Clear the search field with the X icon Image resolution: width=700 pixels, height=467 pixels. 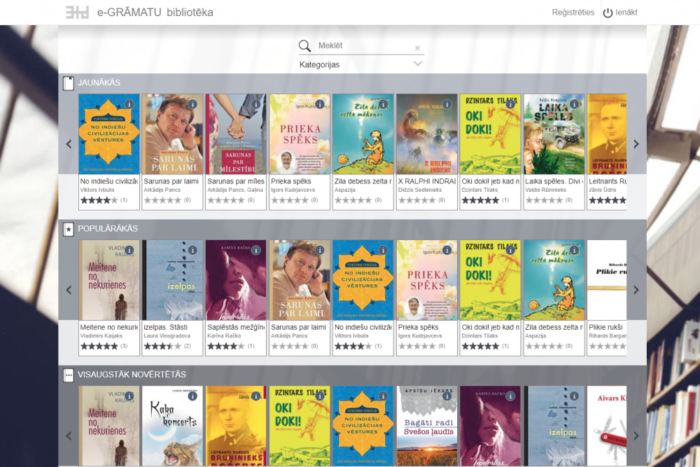[417, 48]
